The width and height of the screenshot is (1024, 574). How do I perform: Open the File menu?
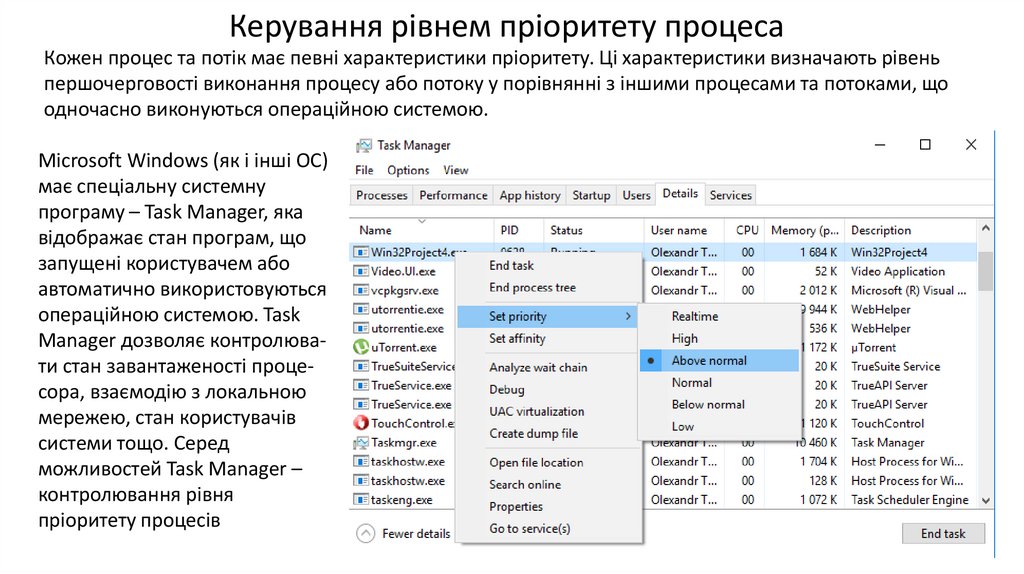pos(364,170)
